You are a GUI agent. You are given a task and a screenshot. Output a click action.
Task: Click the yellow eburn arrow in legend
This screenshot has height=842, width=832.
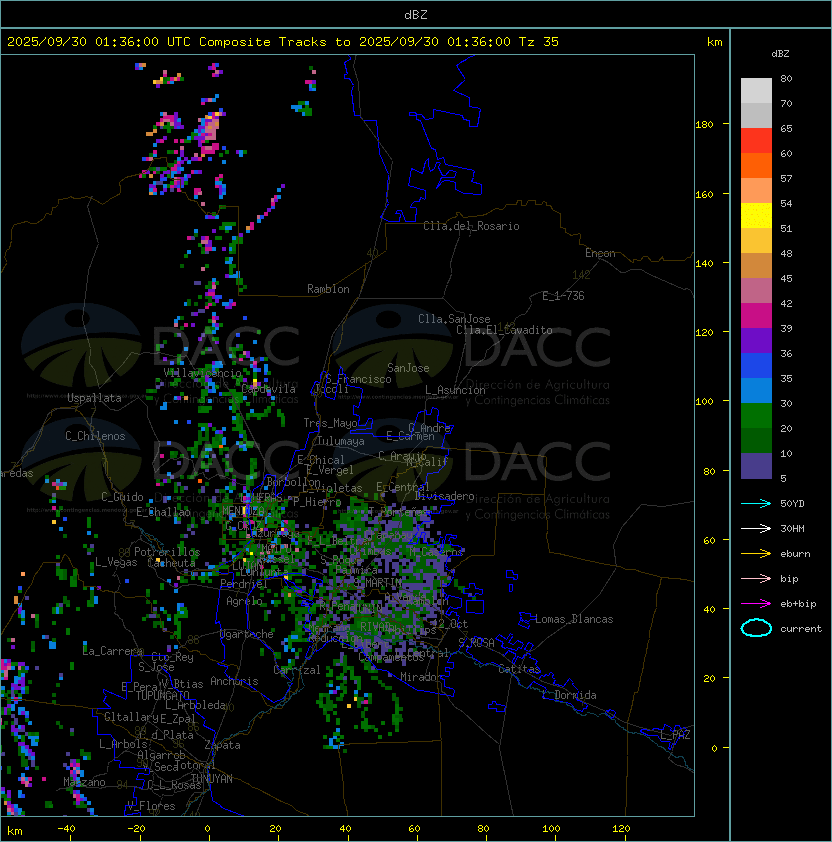click(756, 554)
